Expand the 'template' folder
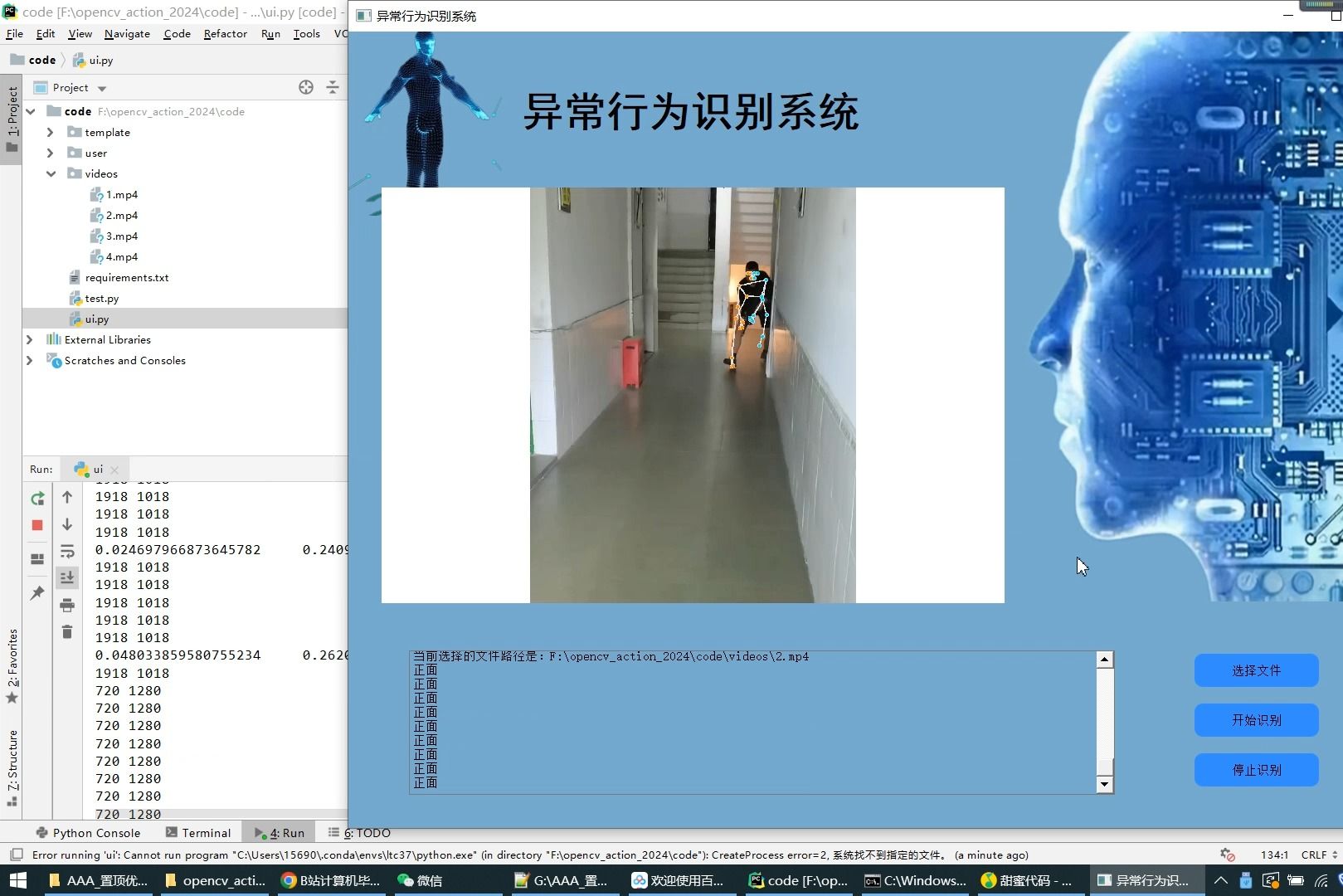The image size is (1343, 896). tap(51, 132)
